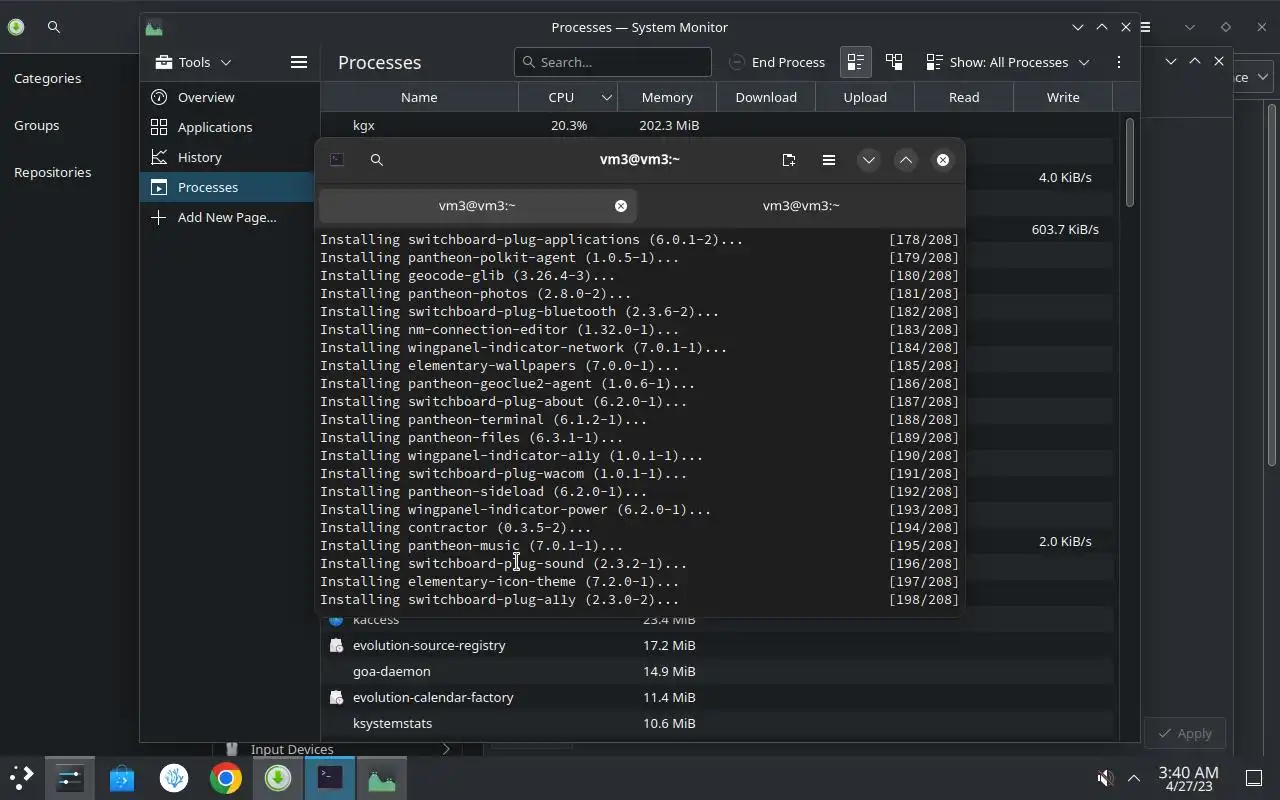The height and width of the screenshot is (800, 1280).
Task: Click the new tab icon in terminal
Action: point(788,160)
